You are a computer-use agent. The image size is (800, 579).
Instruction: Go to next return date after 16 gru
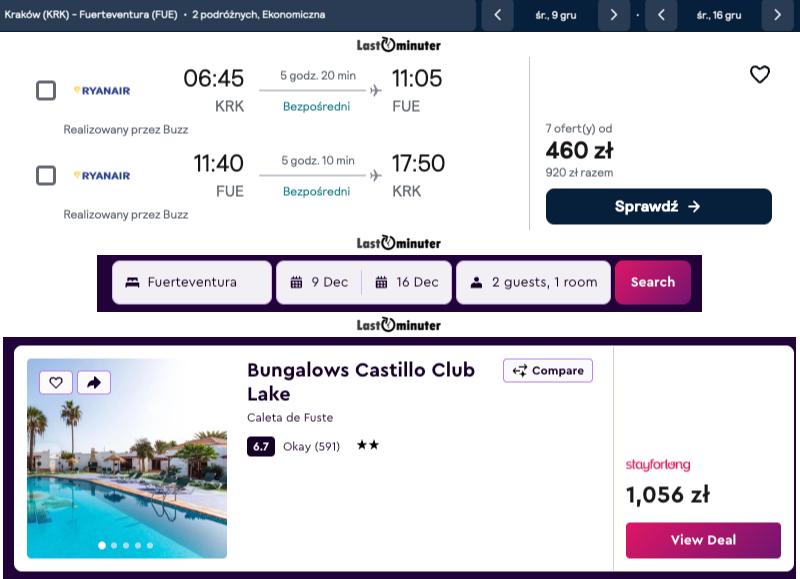[778, 15]
